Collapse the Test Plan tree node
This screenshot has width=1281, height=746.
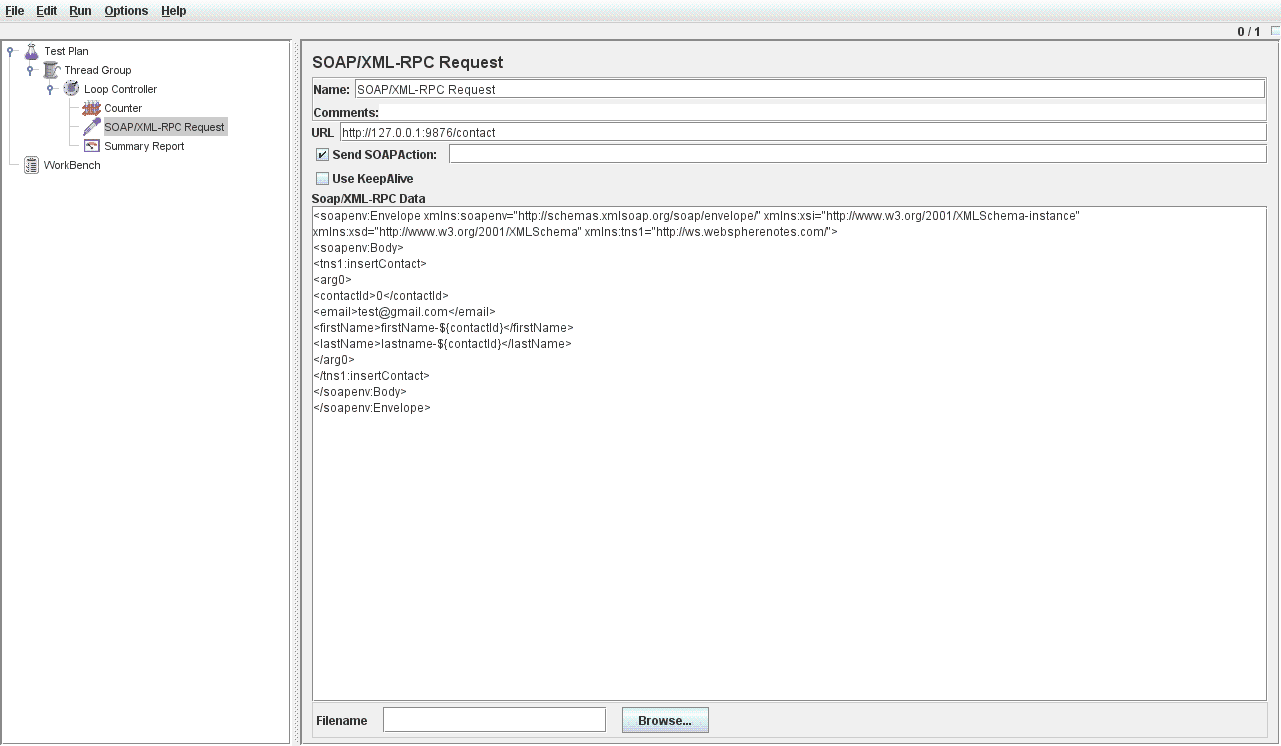click(8, 51)
